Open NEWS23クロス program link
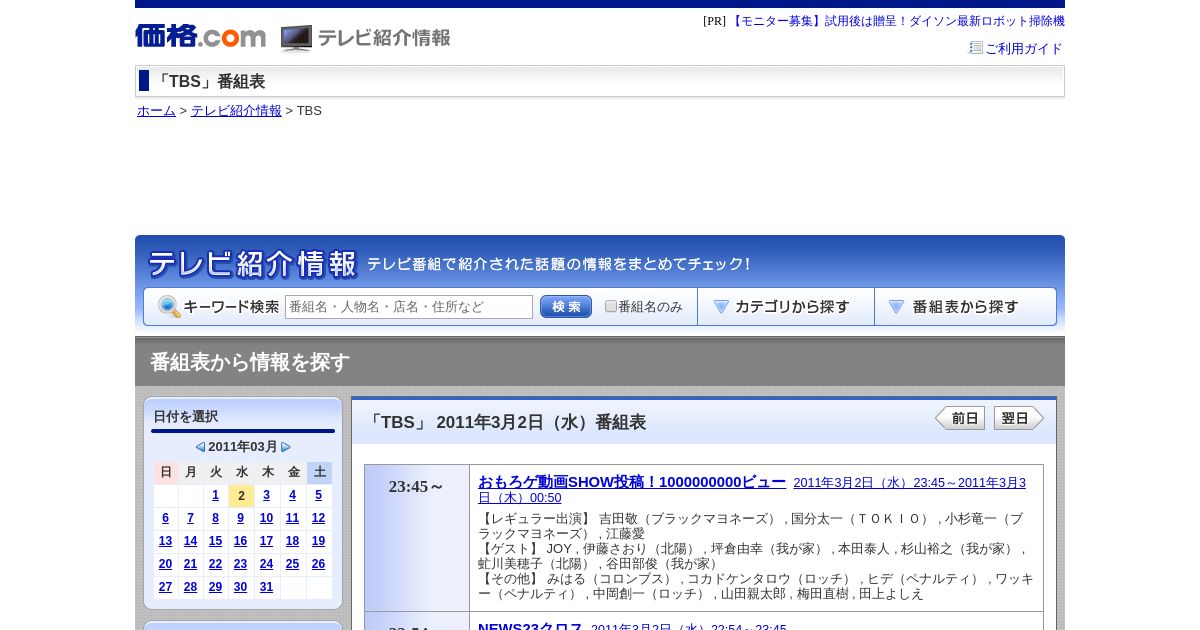This screenshot has height=630, width=1200. click(530, 627)
